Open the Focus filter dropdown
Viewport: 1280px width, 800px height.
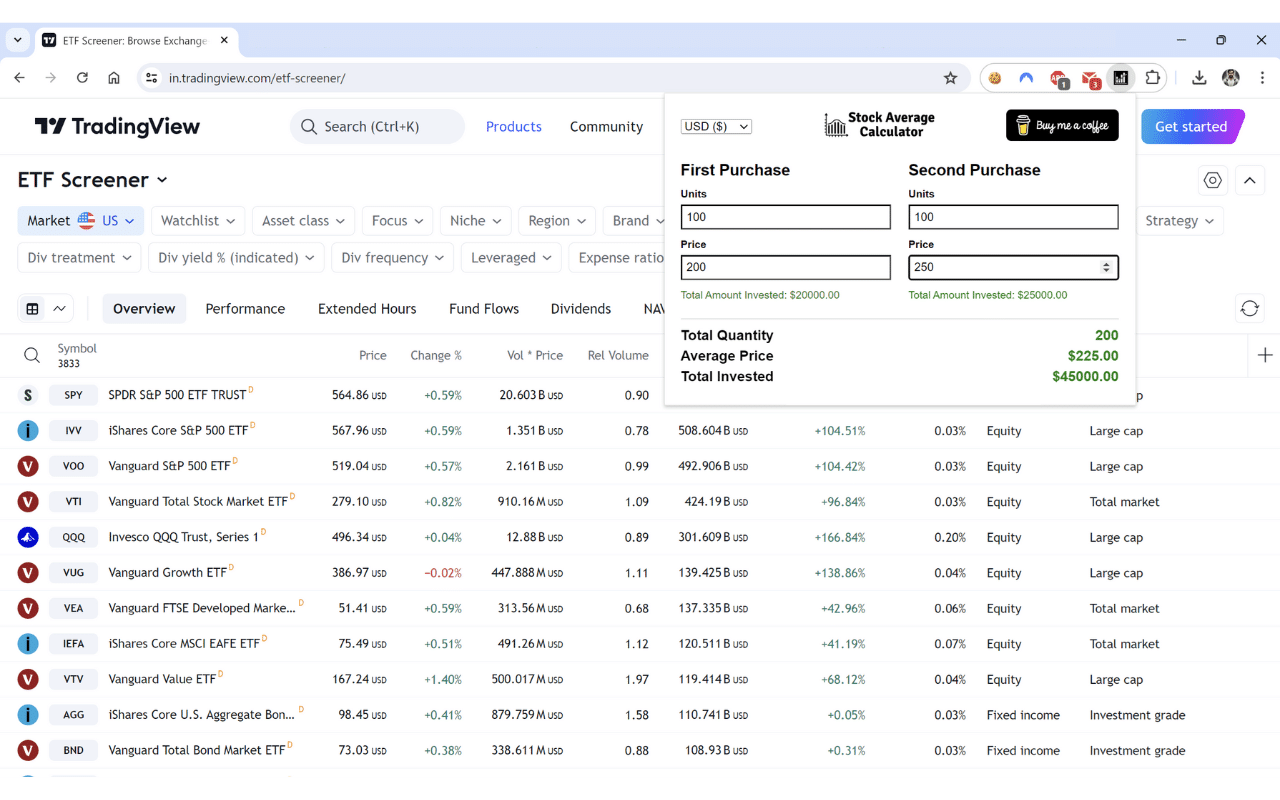point(397,221)
